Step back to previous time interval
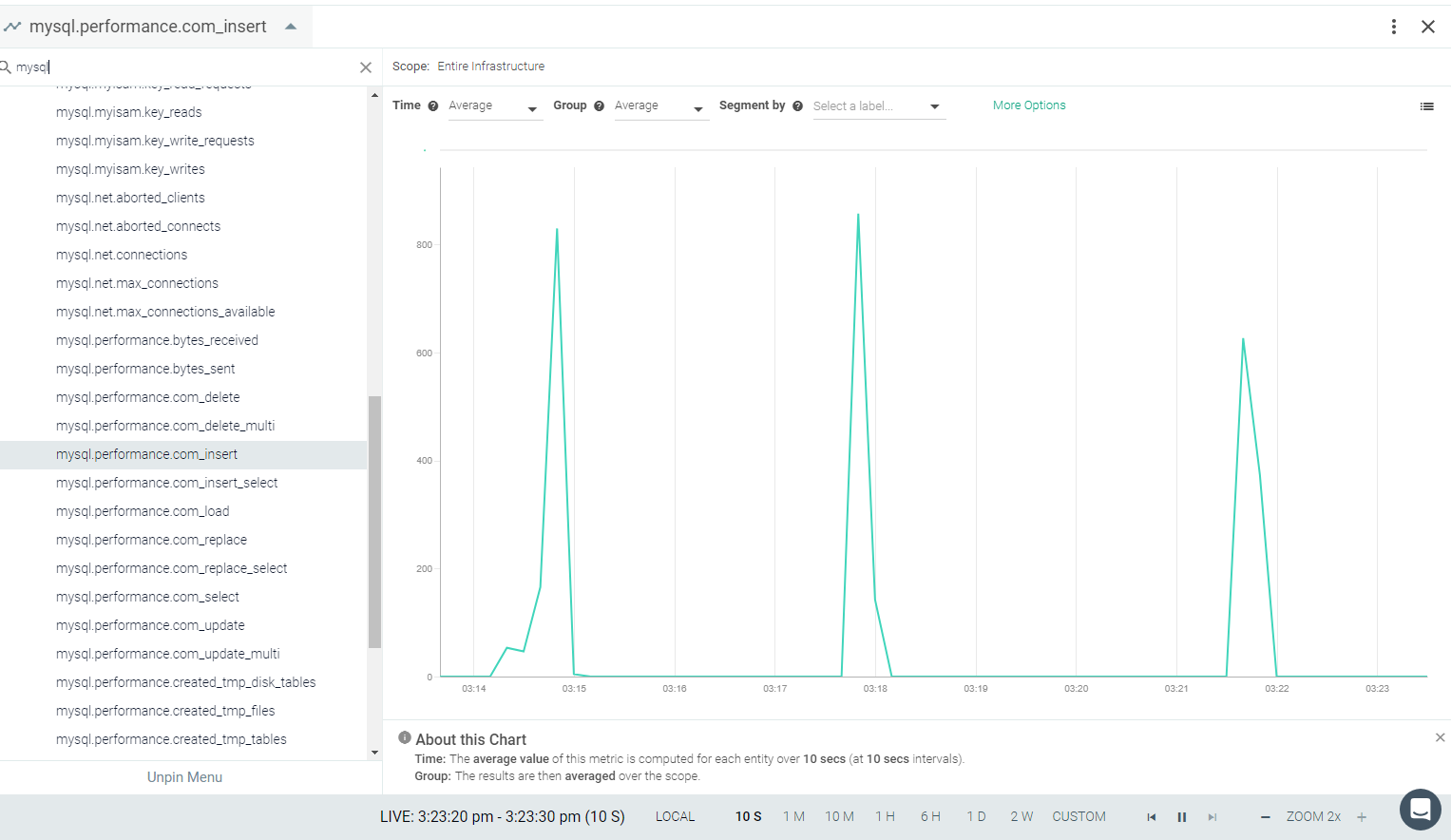1451x840 pixels. [x=1152, y=817]
